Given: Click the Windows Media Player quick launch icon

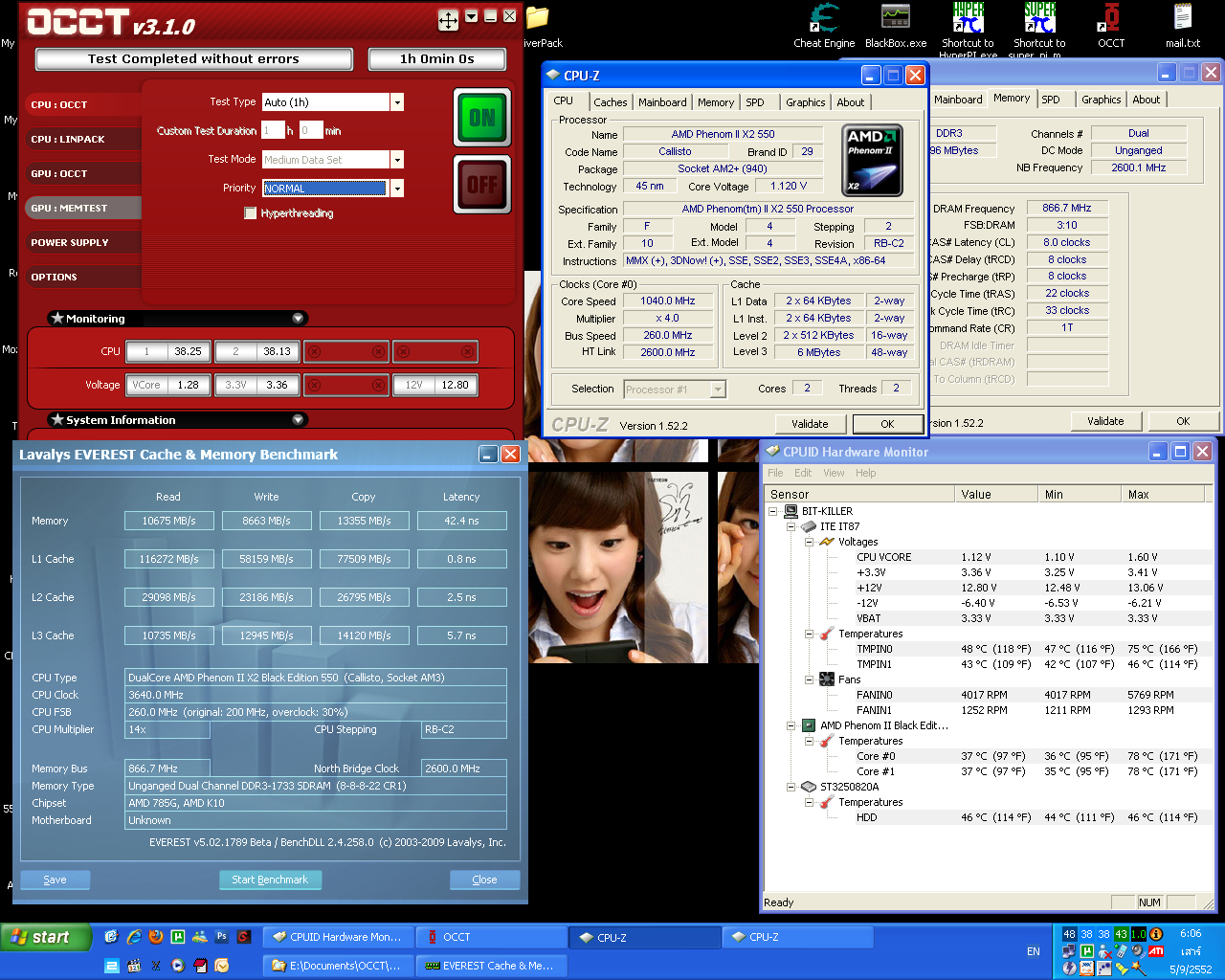Looking at the screenshot, I should click(x=178, y=966).
